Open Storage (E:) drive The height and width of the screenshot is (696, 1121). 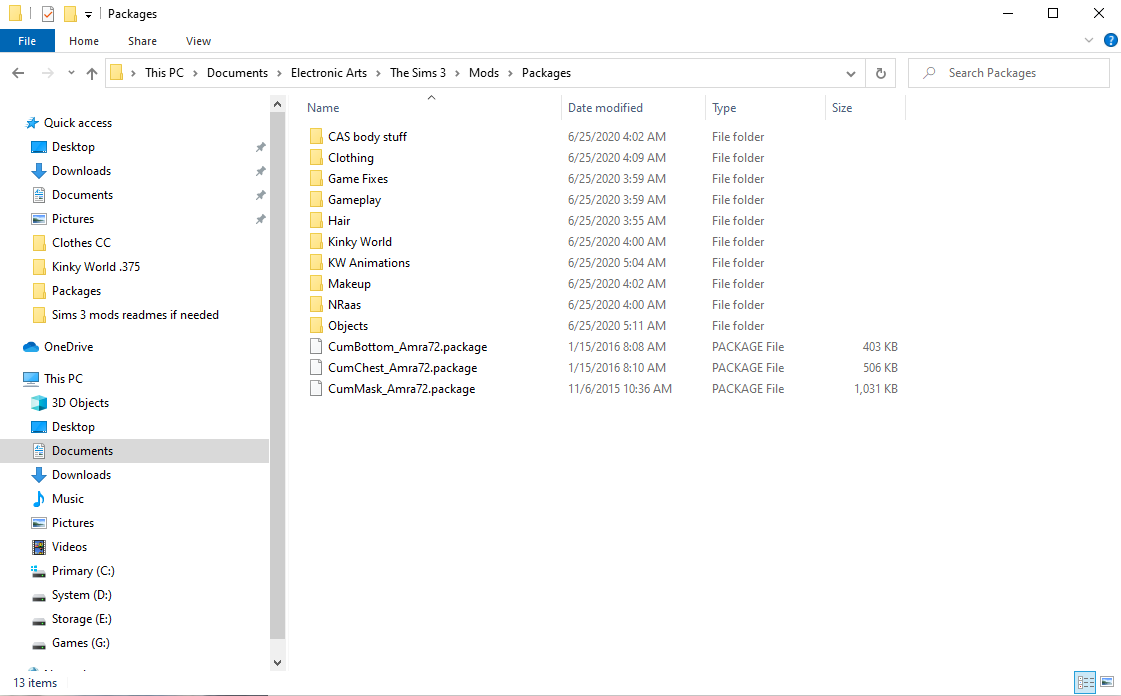82,619
